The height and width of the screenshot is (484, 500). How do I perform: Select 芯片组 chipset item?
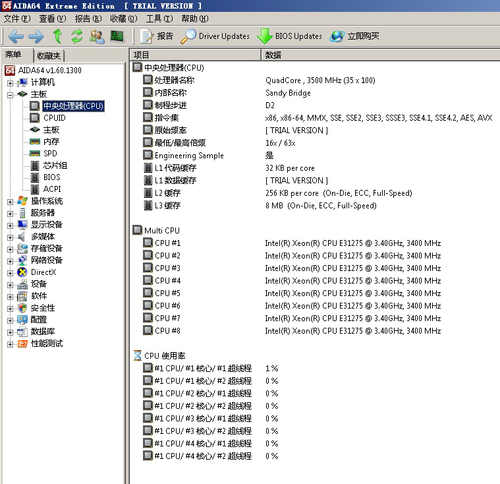click(55, 165)
